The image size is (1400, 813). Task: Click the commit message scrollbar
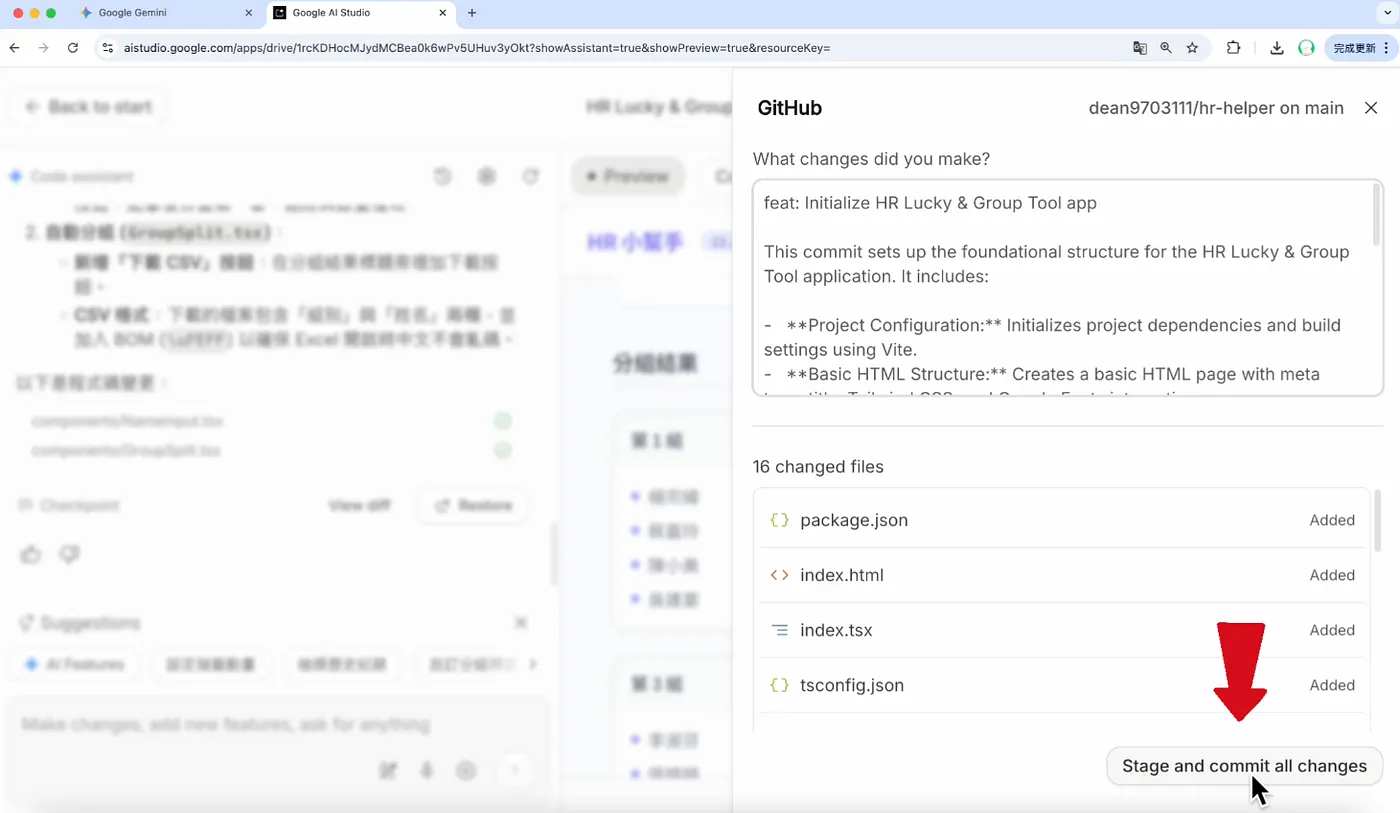point(1377,215)
